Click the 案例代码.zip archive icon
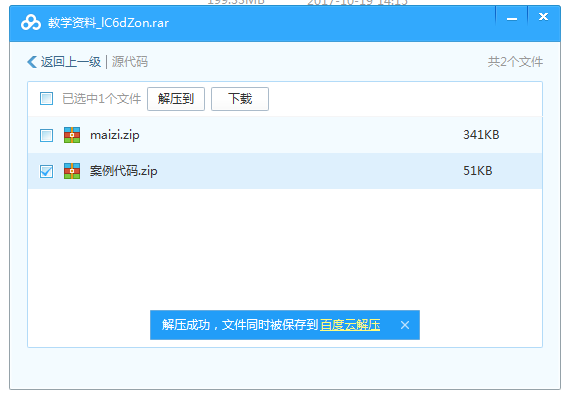The height and width of the screenshot is (393, 562). 72,171
